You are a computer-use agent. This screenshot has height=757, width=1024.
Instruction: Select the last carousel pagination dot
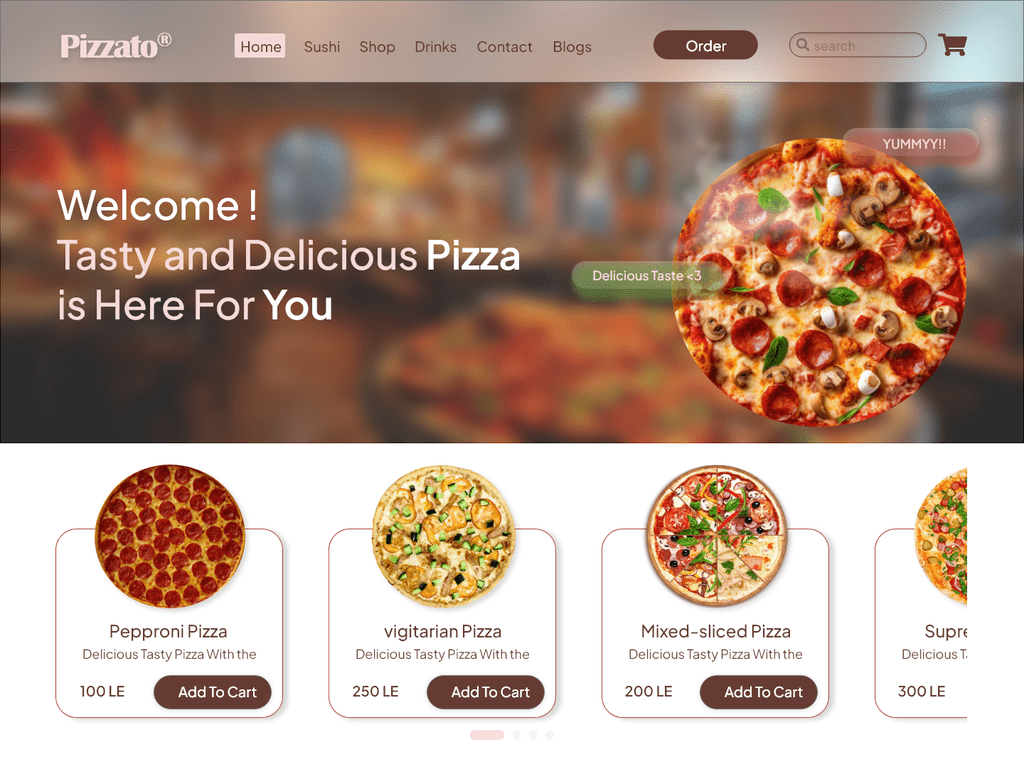point(549,735)
